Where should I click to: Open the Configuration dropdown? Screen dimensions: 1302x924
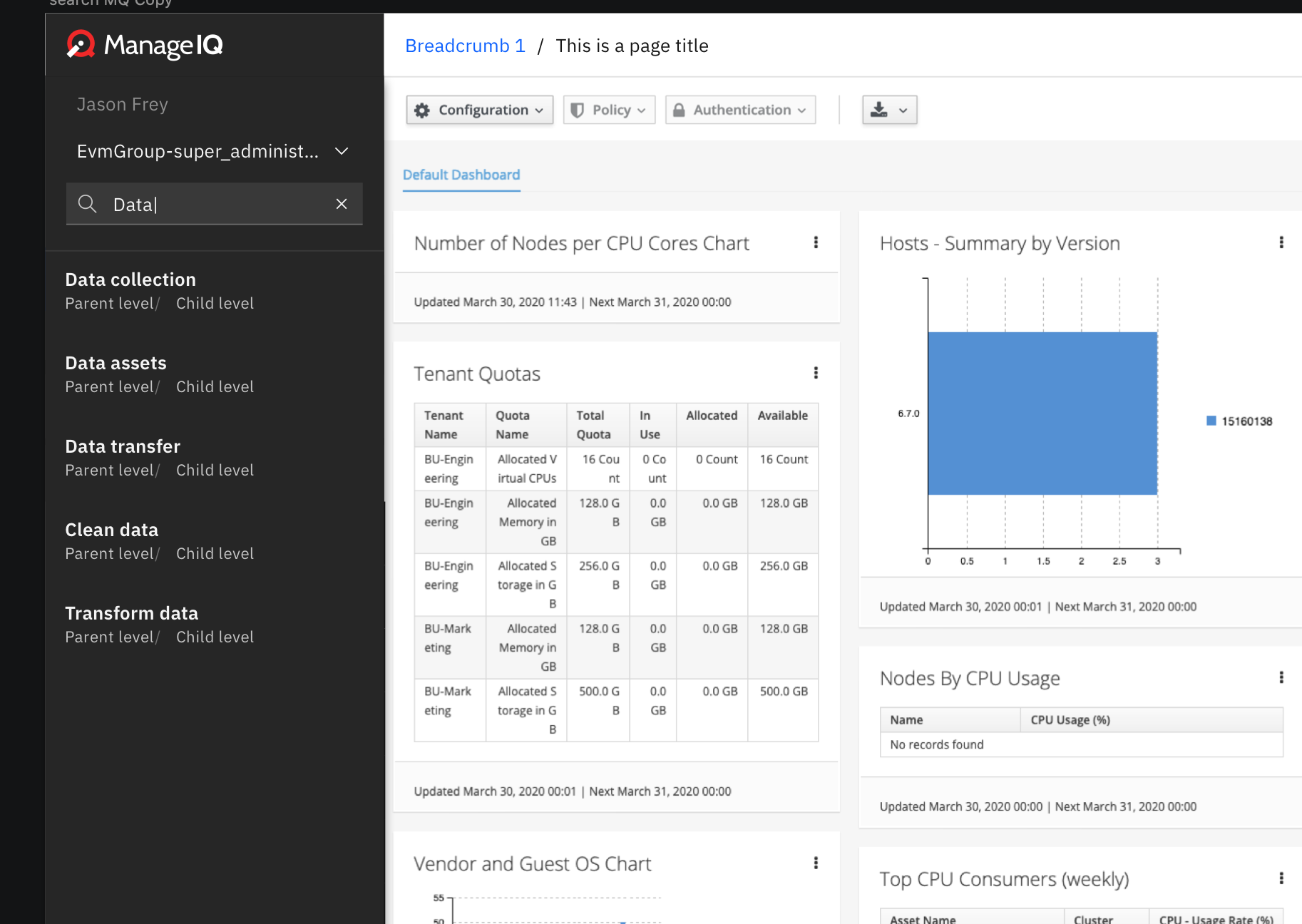coord(480,110)
